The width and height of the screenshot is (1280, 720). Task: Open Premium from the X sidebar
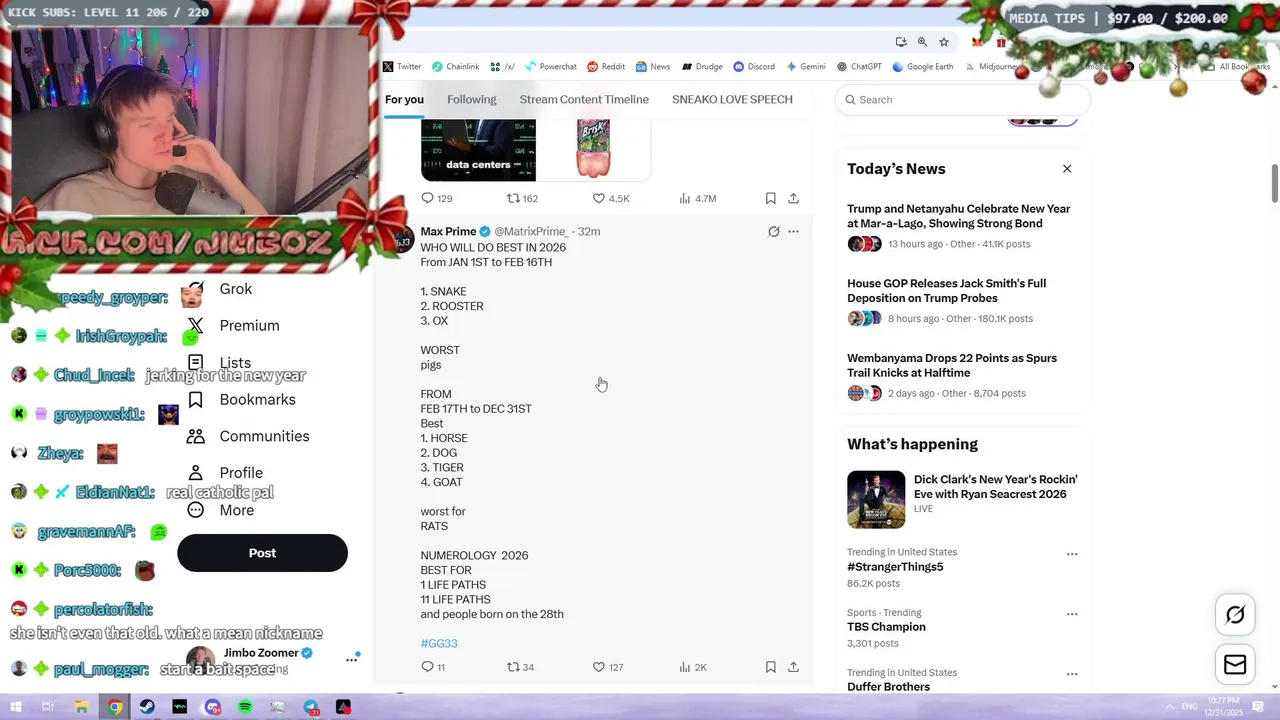coord(233,326)
